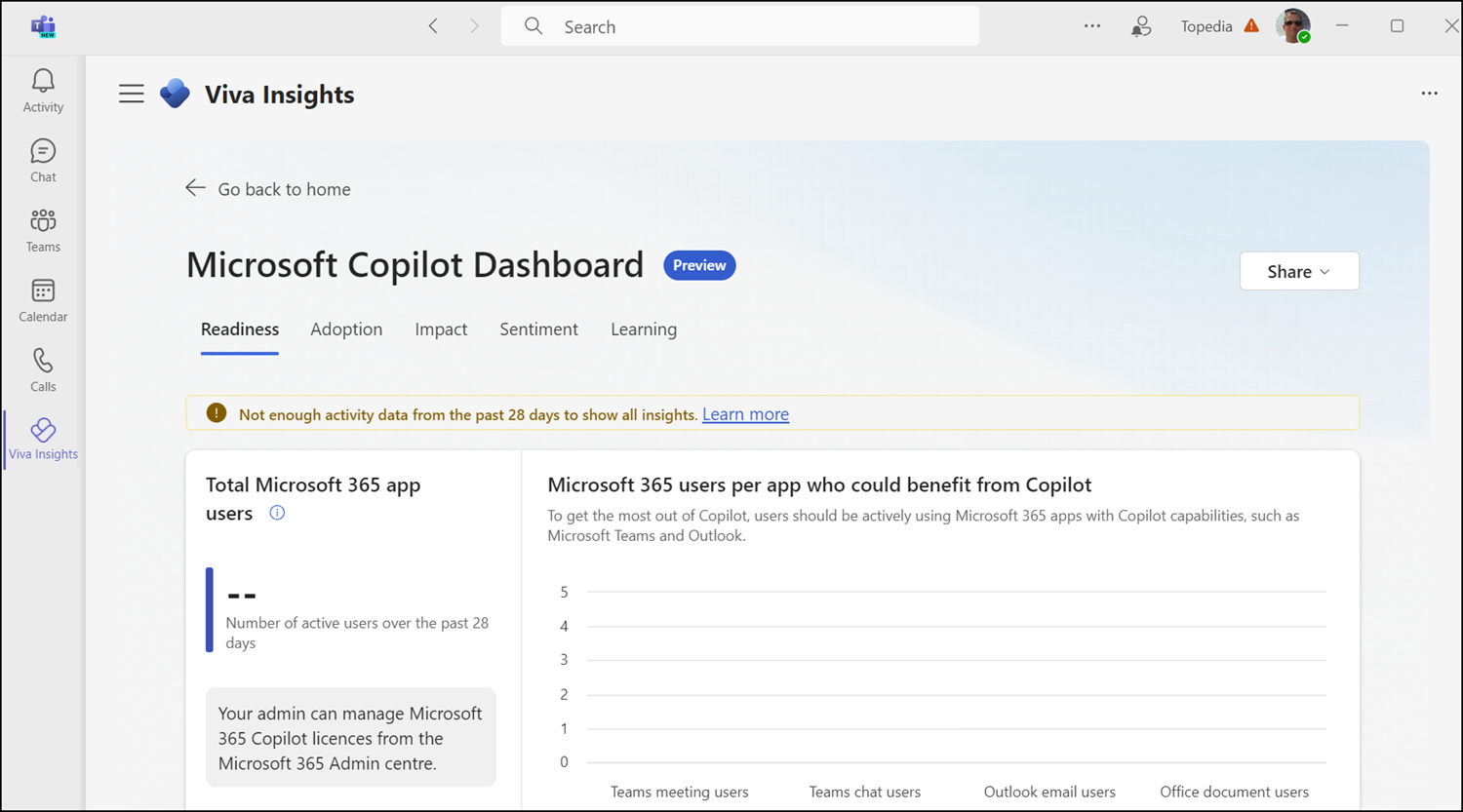The image size is (1463, 812).
Task: Click the Learn more link
Action: (x=745, y=414)
